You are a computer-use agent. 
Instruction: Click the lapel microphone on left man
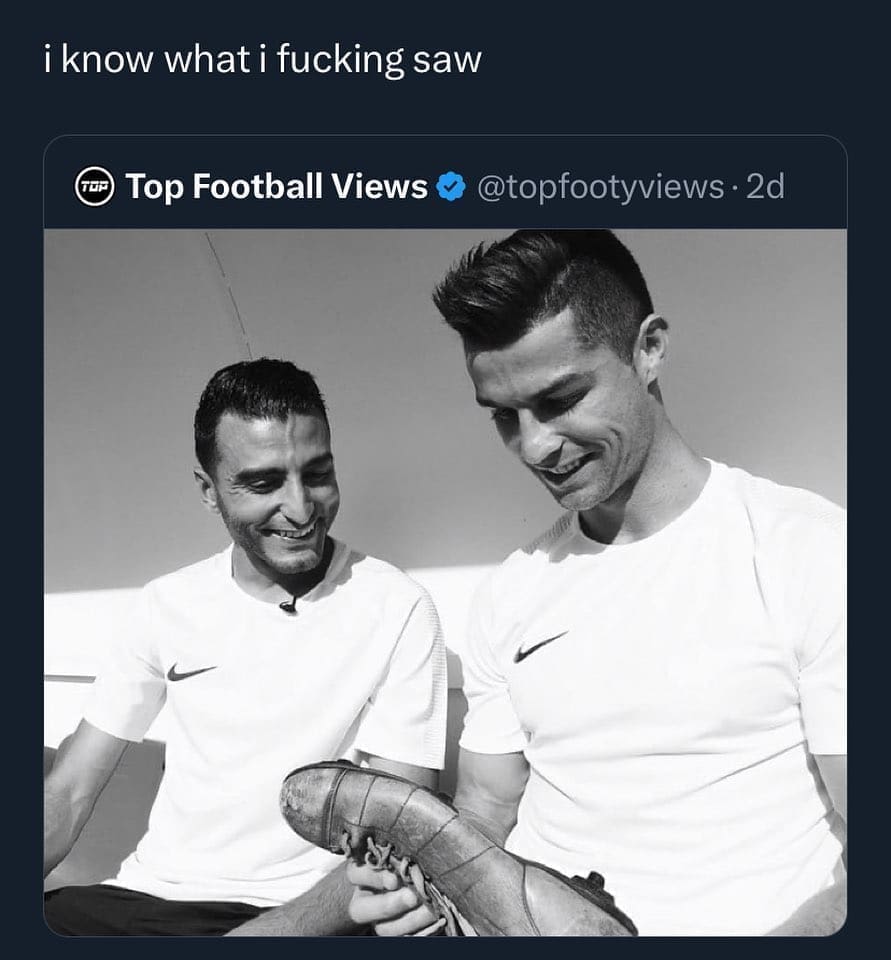pyautogui.click(x=289, y=605)
